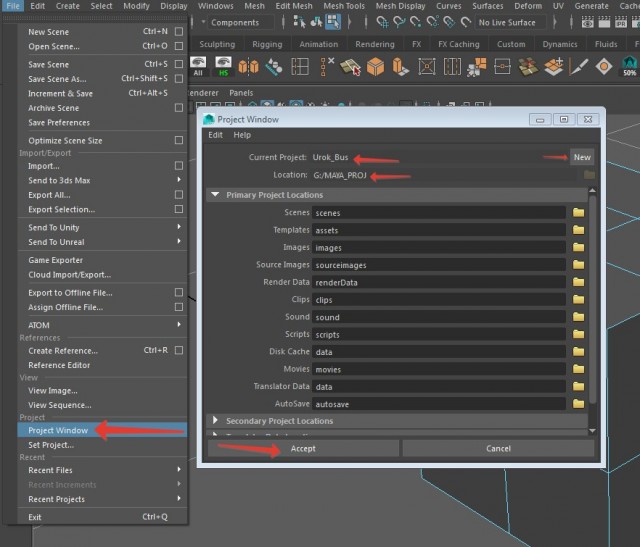This screenshot has width=640, height=547.
Task: Click the No Live Surface field
Action: pos(510,22)
